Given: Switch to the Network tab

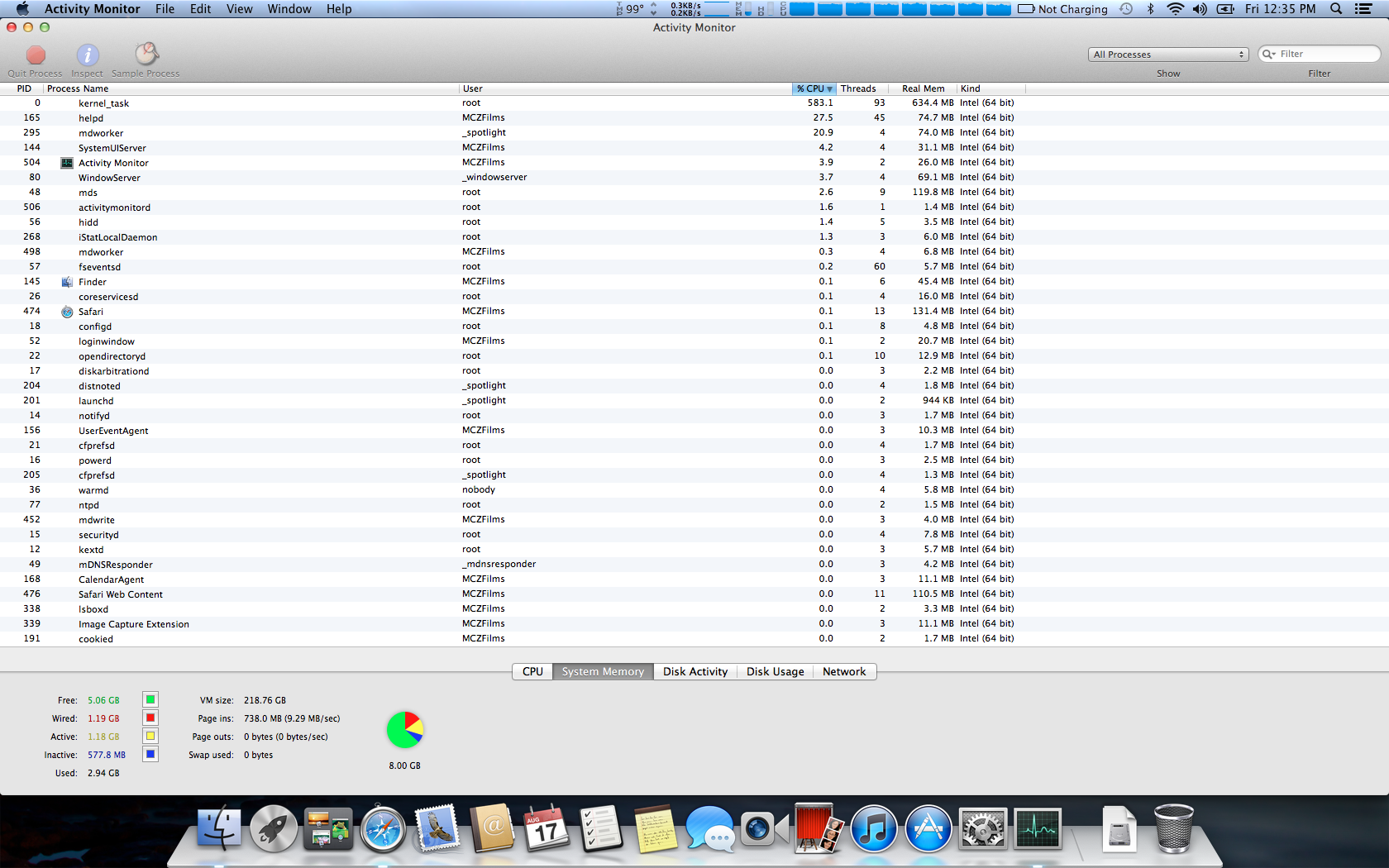Looking at the screenshot, I should pos(844,671).
